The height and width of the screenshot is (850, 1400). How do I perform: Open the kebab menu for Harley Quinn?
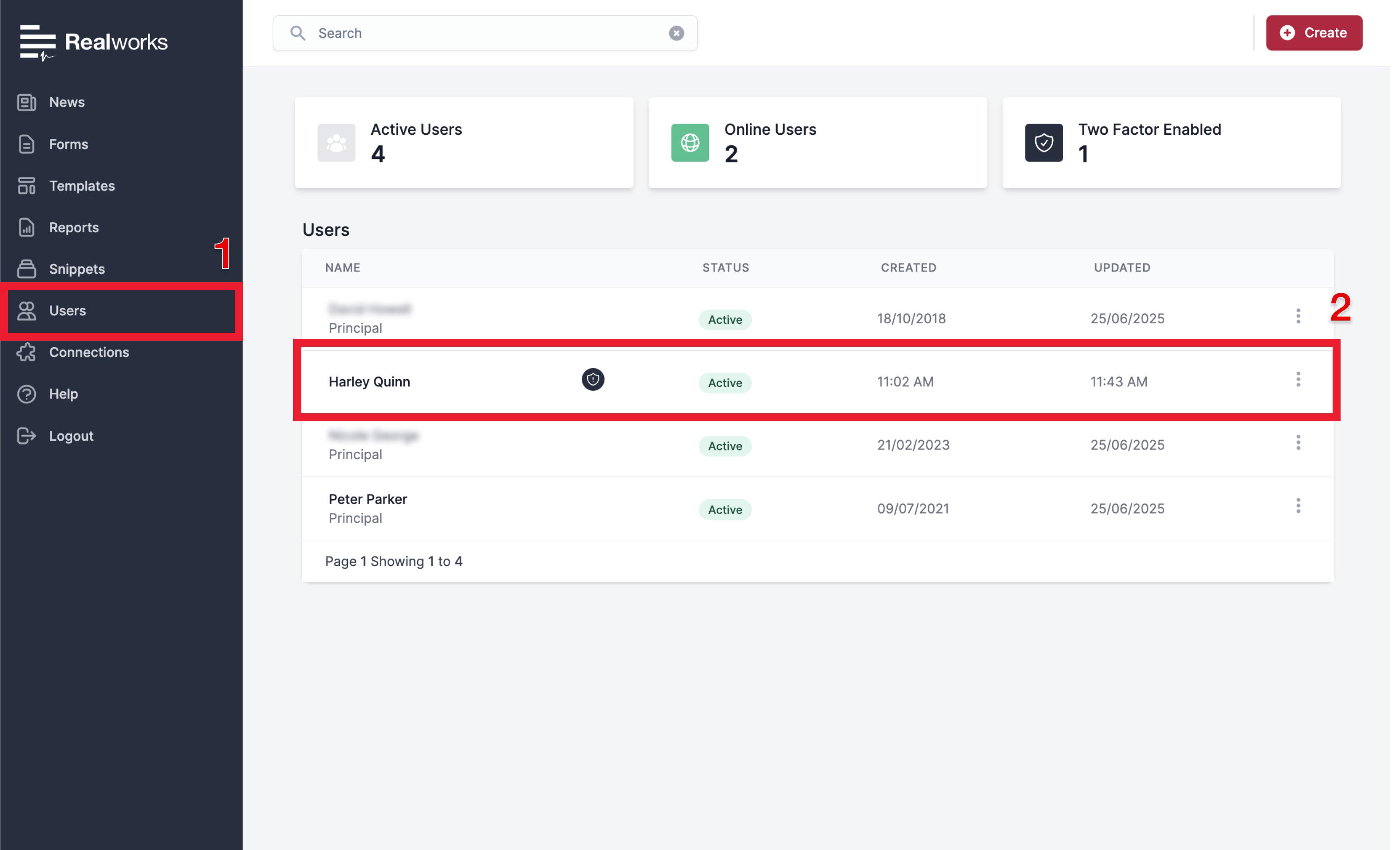(x=1298, y=380)
